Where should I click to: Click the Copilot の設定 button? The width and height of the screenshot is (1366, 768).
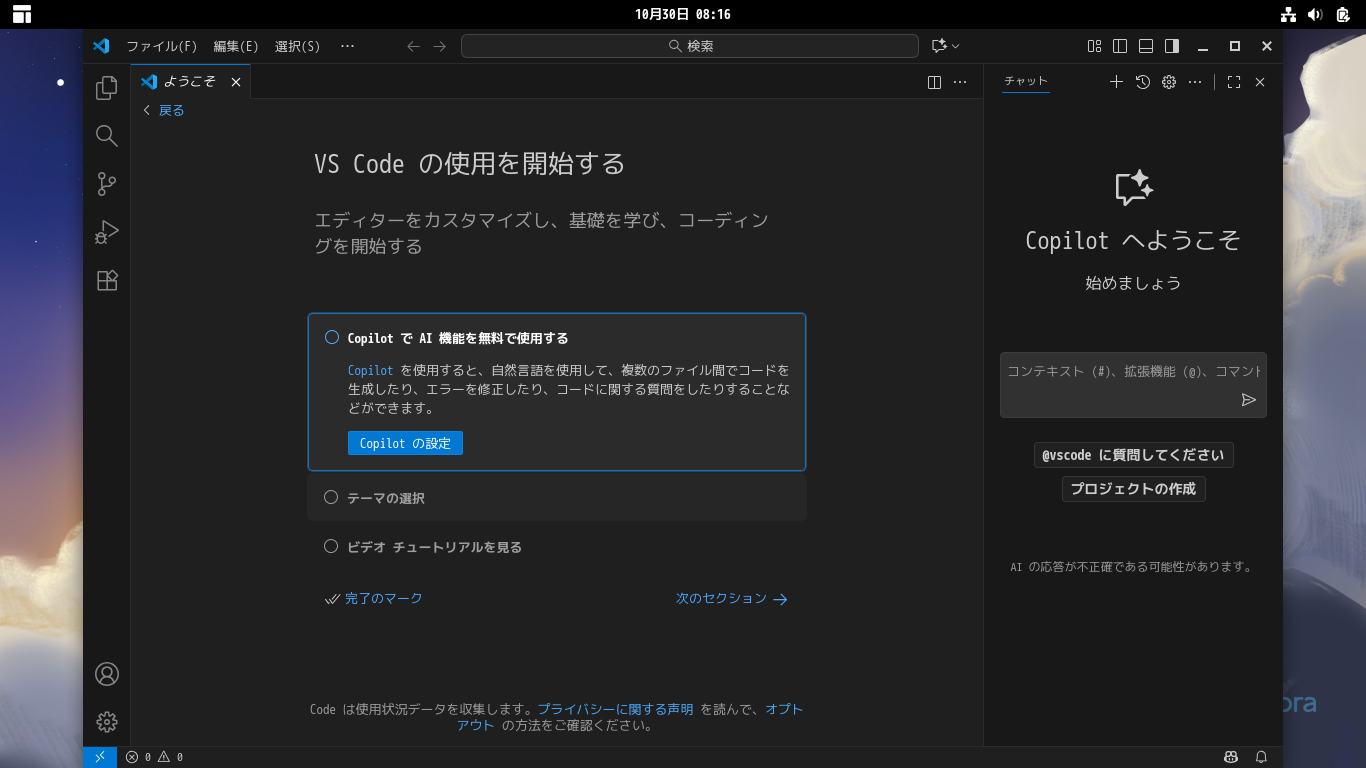pyautogui.click(x=405, y=443)
